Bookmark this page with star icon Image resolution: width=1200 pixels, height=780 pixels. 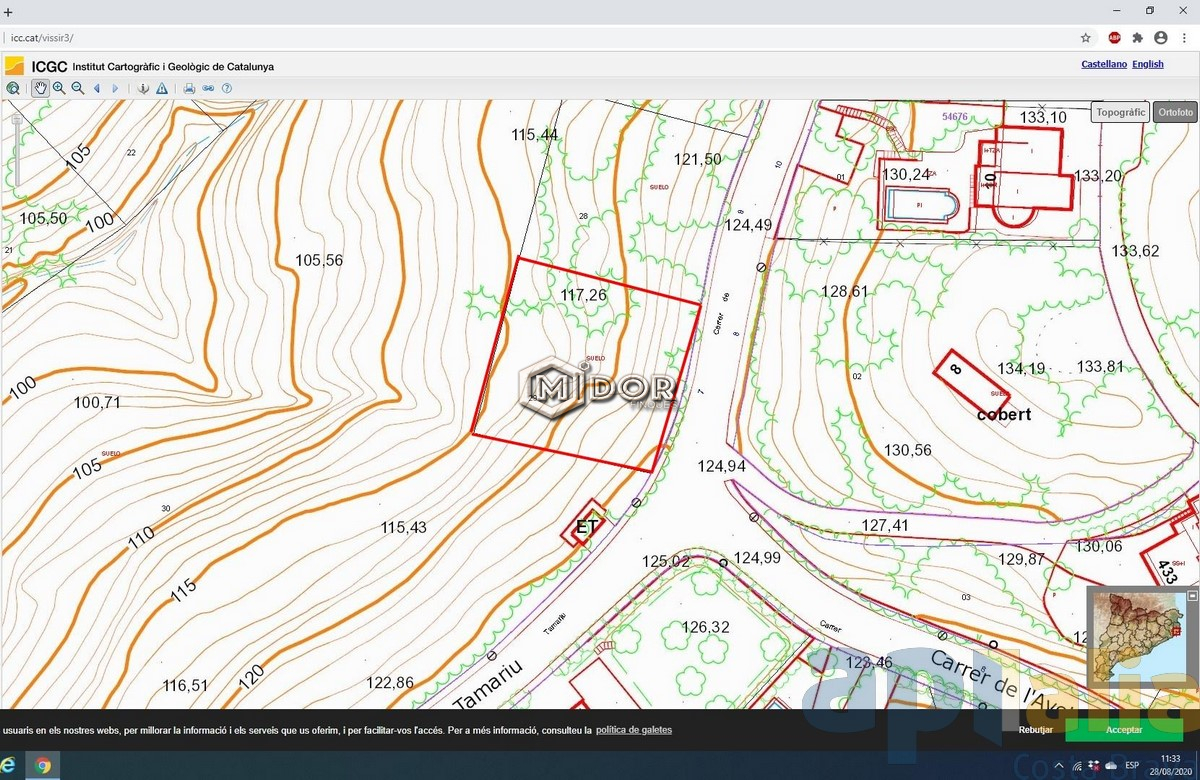click(x=1086, y=37)
